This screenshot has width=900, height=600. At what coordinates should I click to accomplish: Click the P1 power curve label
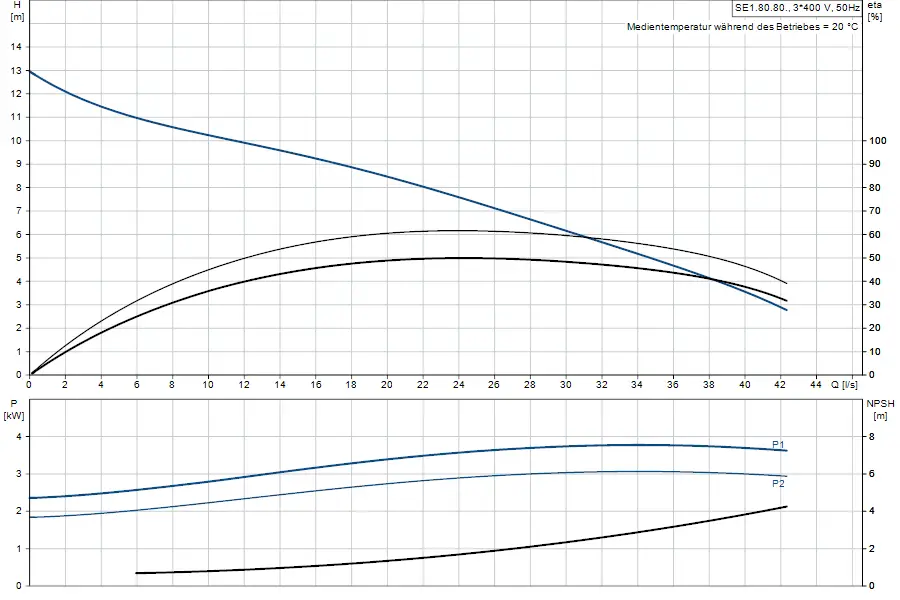click(x=778, y=444)
